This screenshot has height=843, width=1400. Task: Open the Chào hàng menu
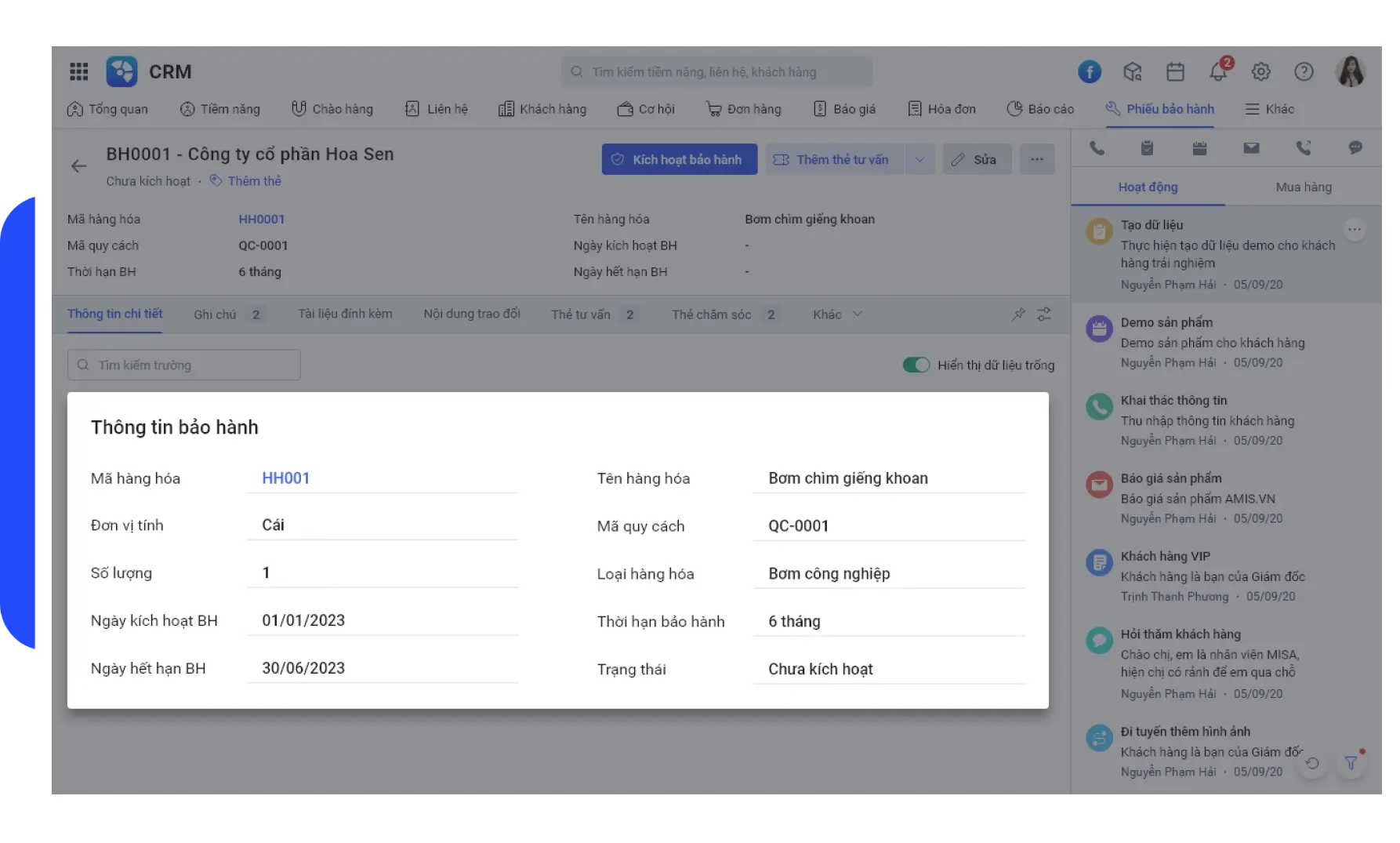point(332,109)
